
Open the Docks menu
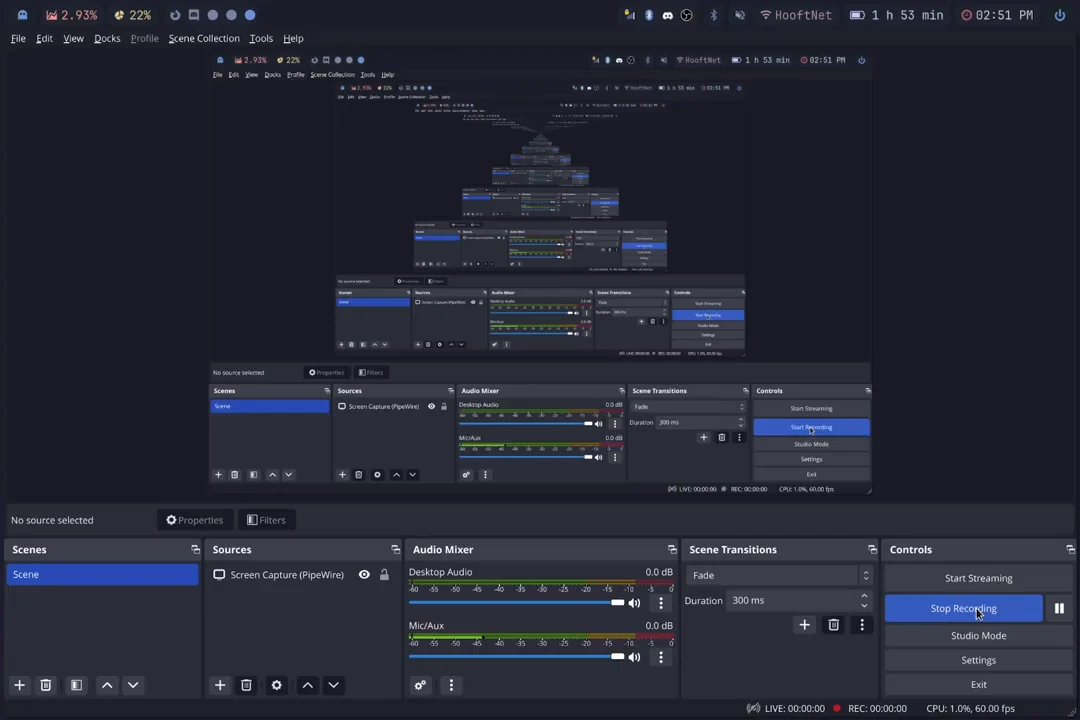coord(107,38)
